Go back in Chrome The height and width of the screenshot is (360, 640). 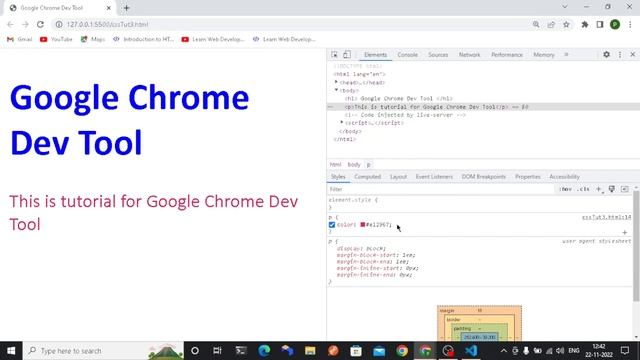pyautogui.click(x=10, y=24)
